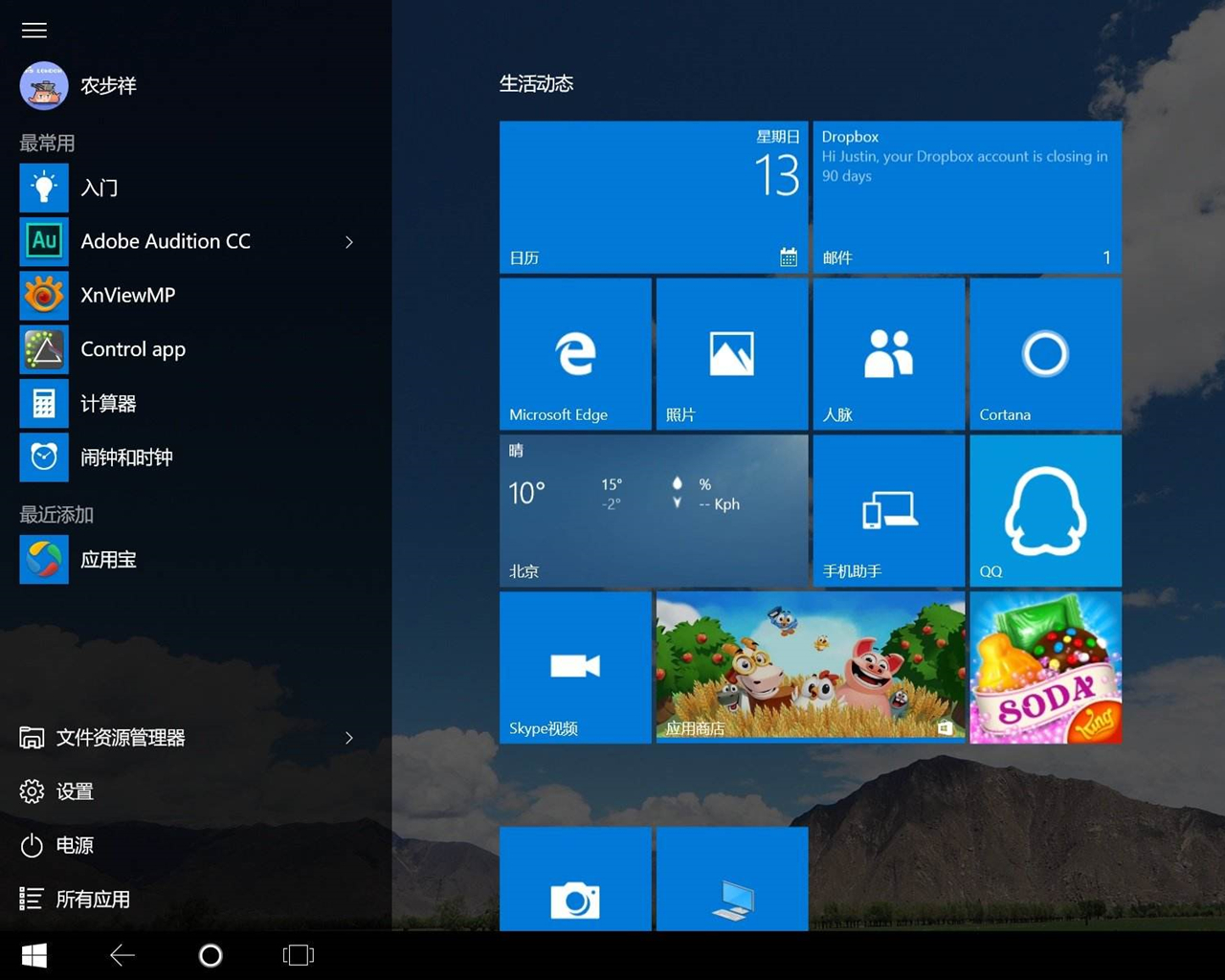Open 设置 settings
The image size is (1225, 980).
[x=56, y=791]
